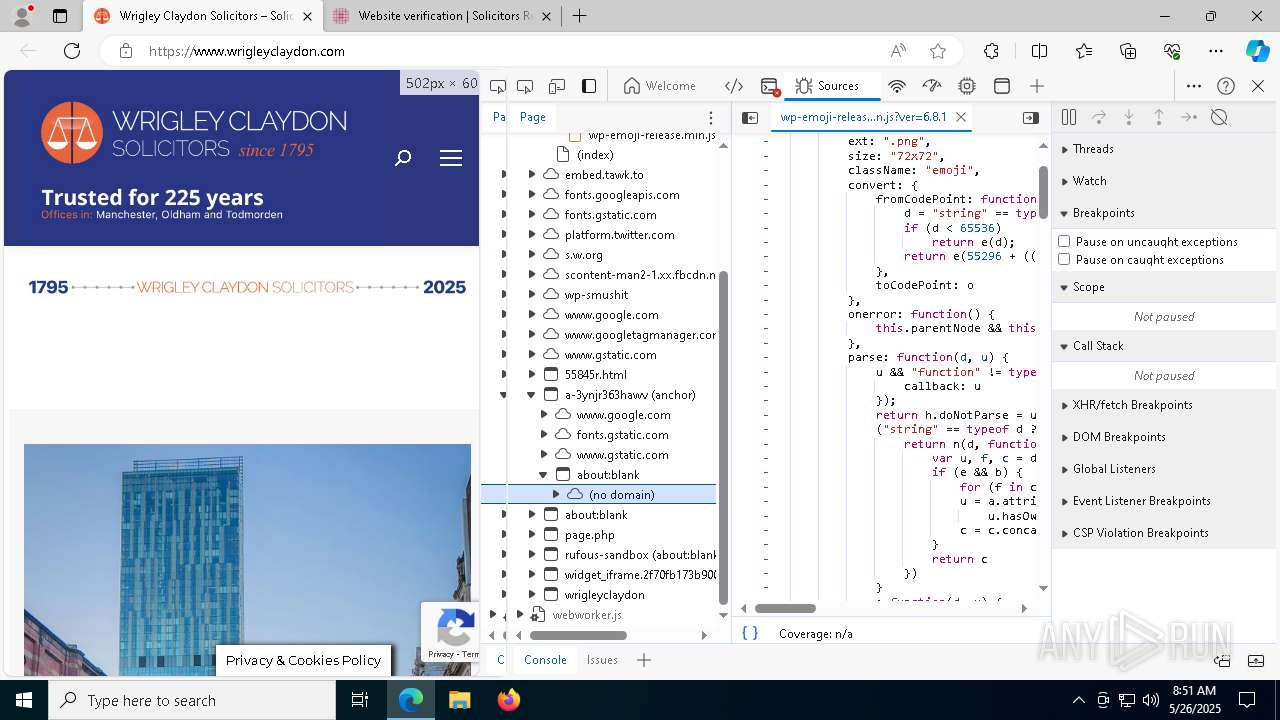Close the wp-emoji-release file tab
The height and width of the screenshot is (720, 1280).
961,117
